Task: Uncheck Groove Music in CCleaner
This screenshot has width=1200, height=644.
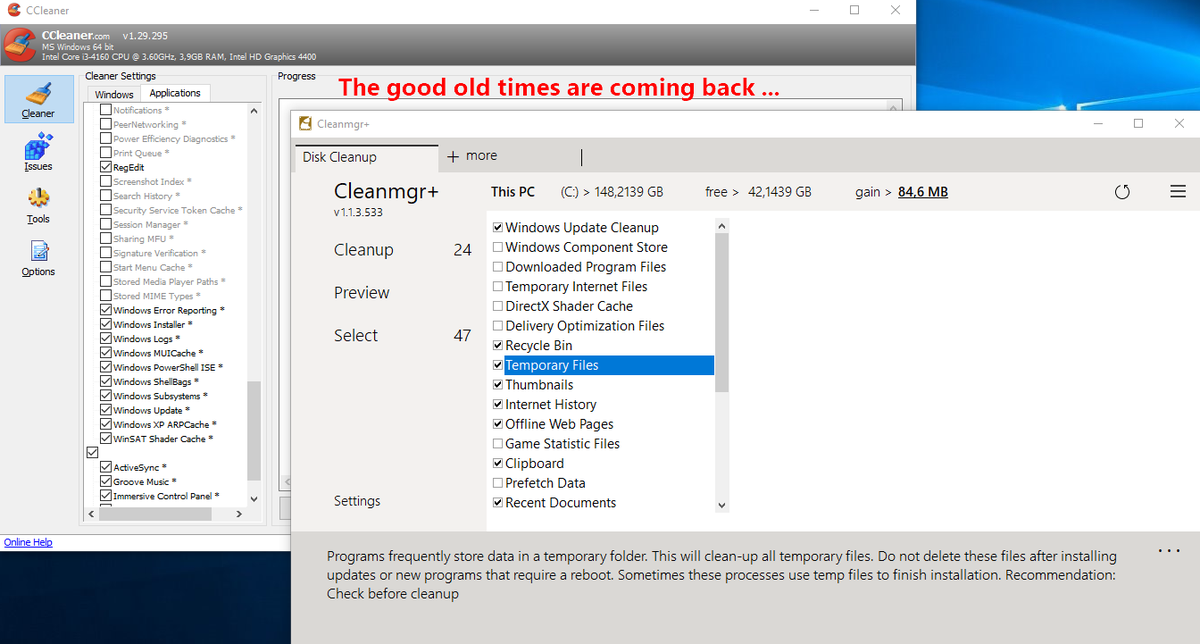Action: 106,482
